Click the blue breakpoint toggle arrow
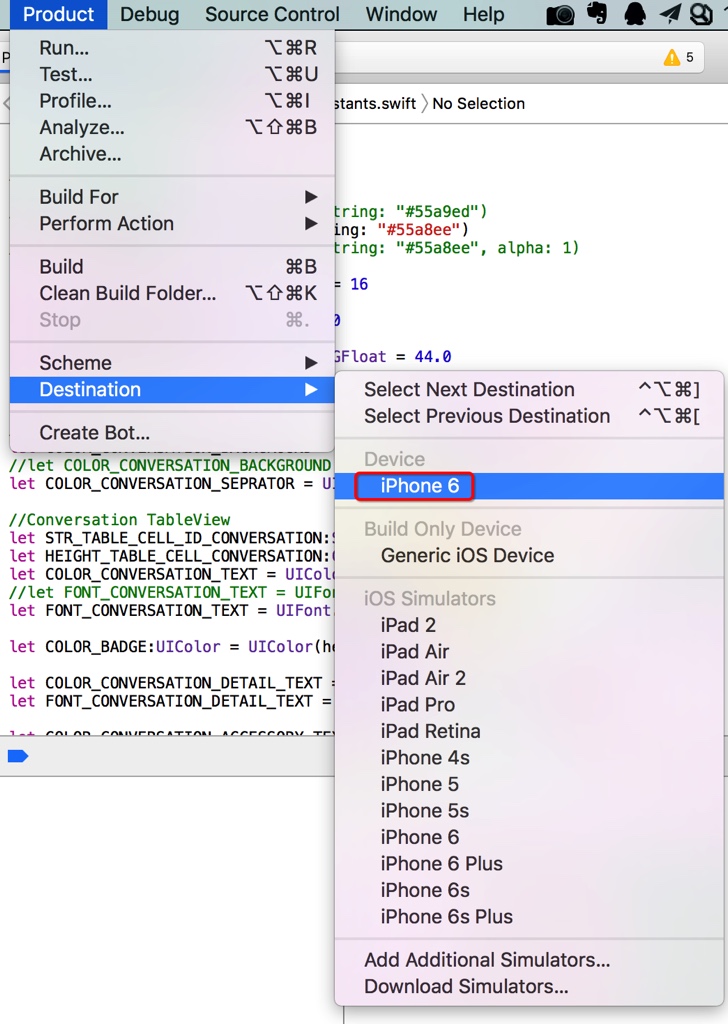The width and height of the screenshot is (728, 1024). (x=18, y=756)
